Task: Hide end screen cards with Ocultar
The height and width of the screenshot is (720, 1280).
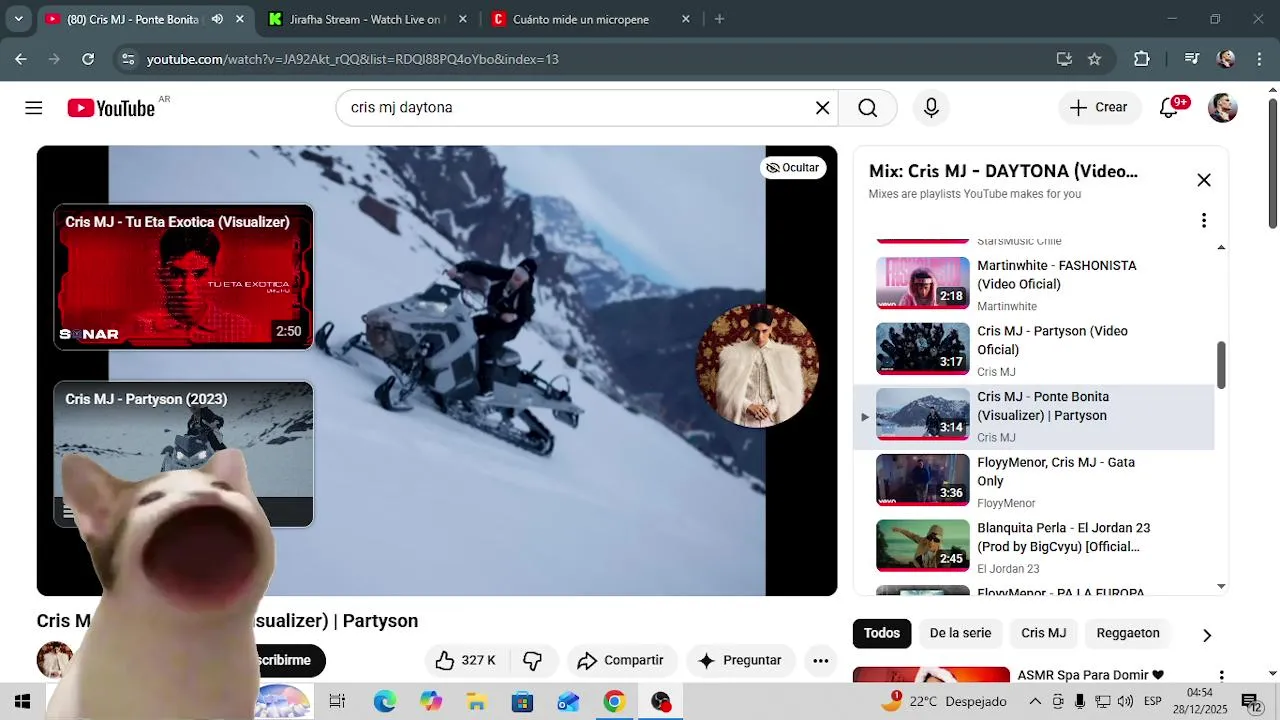Action: coord(793,167)
